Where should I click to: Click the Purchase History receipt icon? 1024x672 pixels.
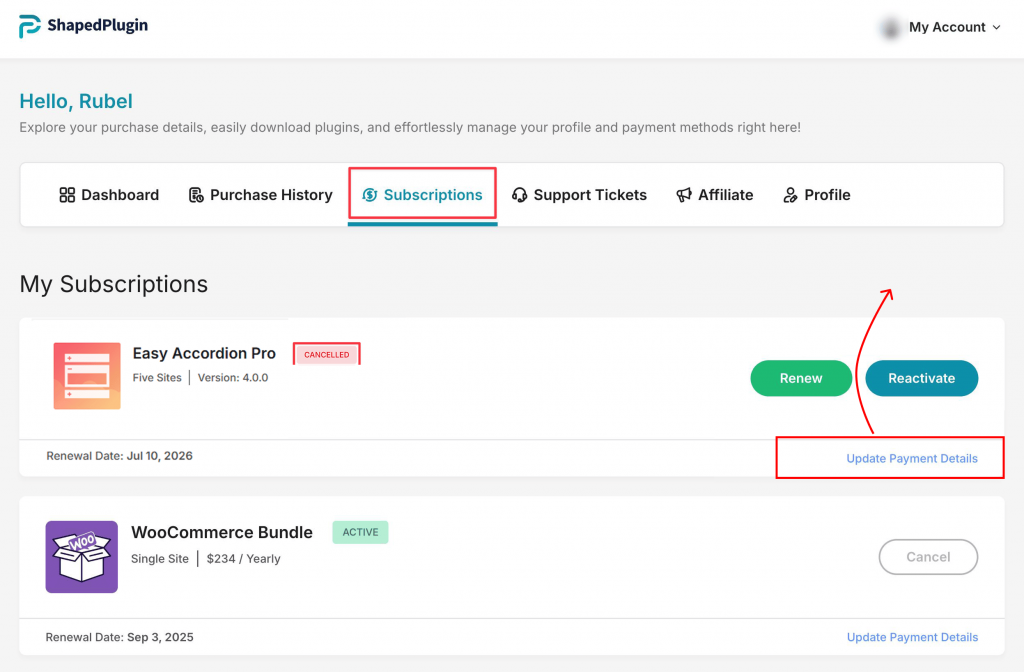point(196,195)
